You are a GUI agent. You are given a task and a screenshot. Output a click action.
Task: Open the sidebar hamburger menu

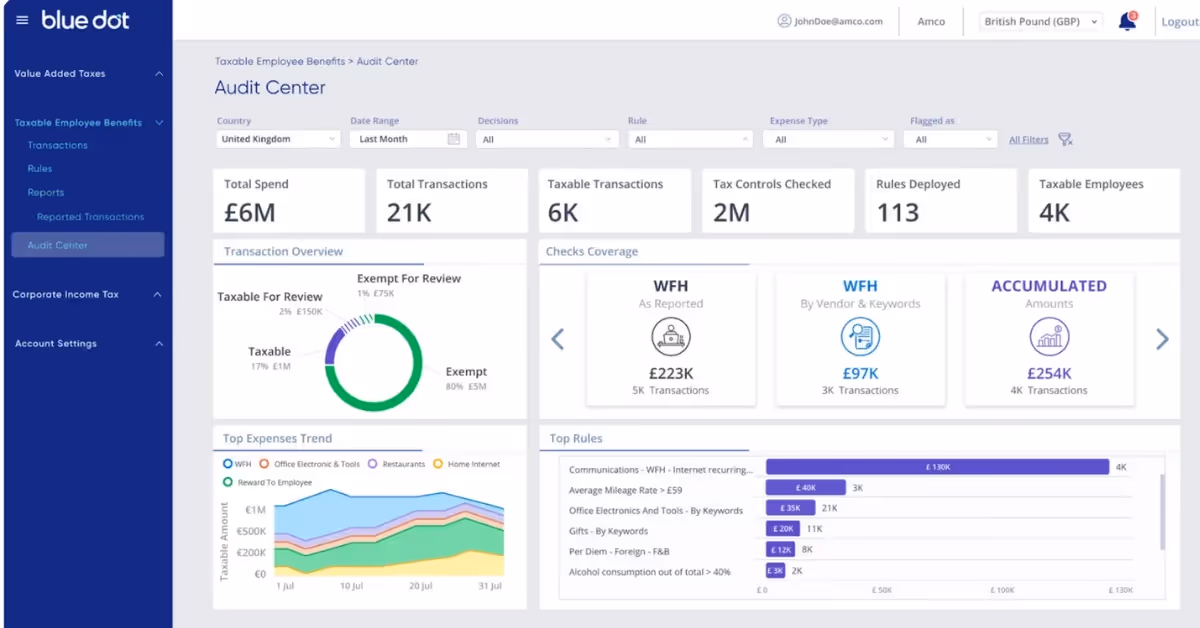[21, 19]
